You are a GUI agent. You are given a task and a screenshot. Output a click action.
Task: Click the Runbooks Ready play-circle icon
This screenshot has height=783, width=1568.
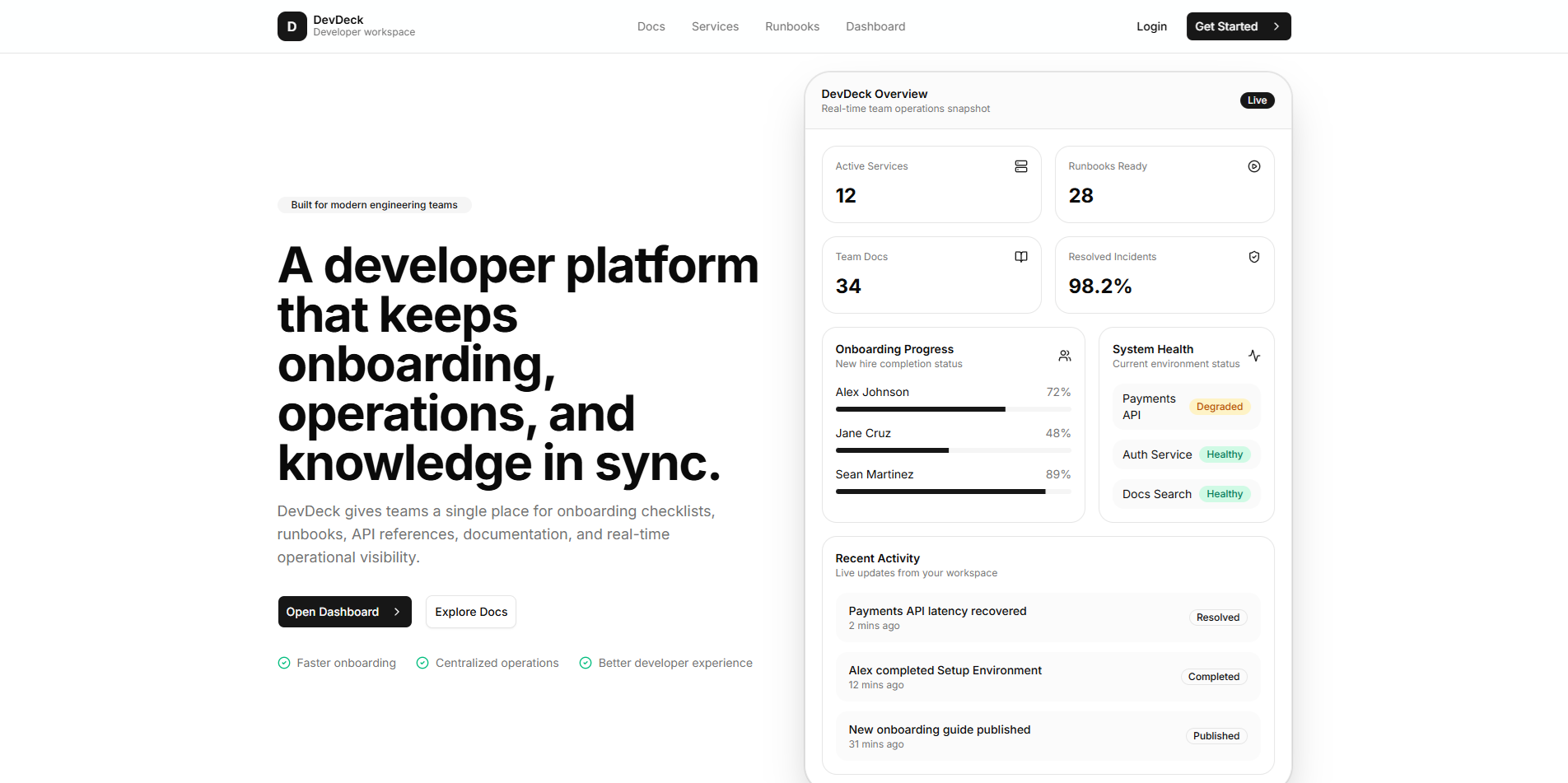point(1254,166)
